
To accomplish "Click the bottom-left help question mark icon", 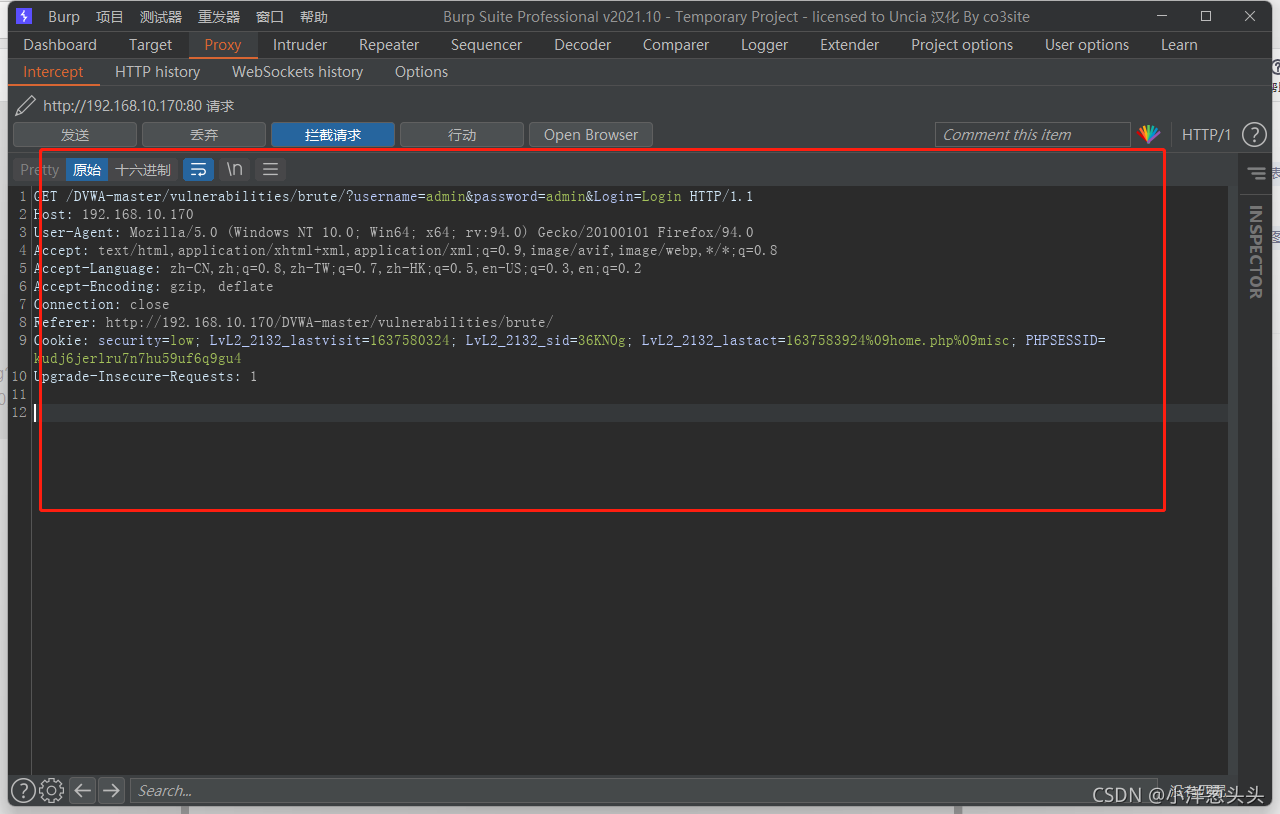I will coord(23,790).
